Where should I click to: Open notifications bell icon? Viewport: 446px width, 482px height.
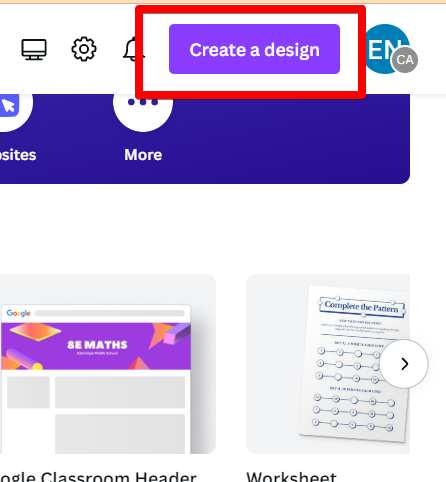click(133, 49)
